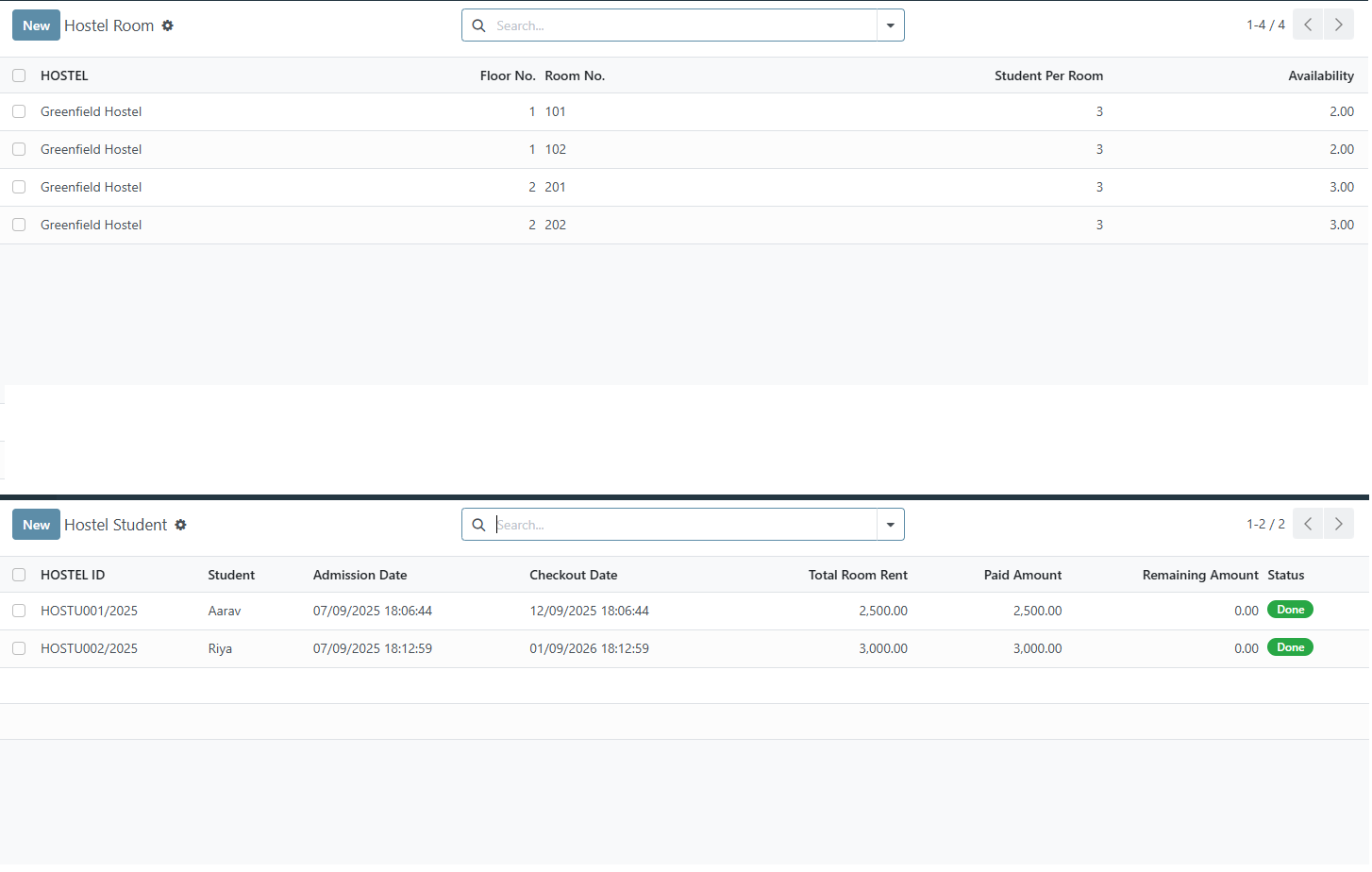Open the Hostel Student settings gear
Screen dimensions: 1372x872
[x=180, y=525]
